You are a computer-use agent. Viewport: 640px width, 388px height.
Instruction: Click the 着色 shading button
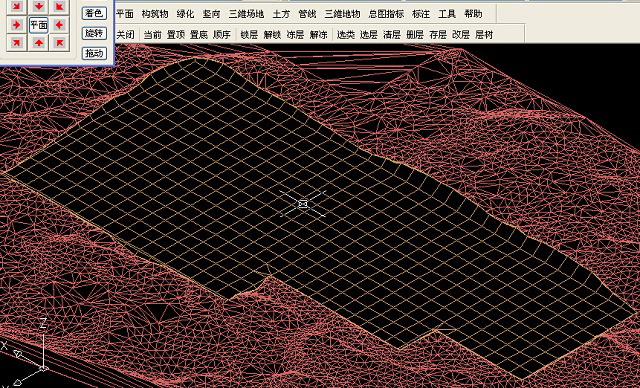click(x=94, y=13)
